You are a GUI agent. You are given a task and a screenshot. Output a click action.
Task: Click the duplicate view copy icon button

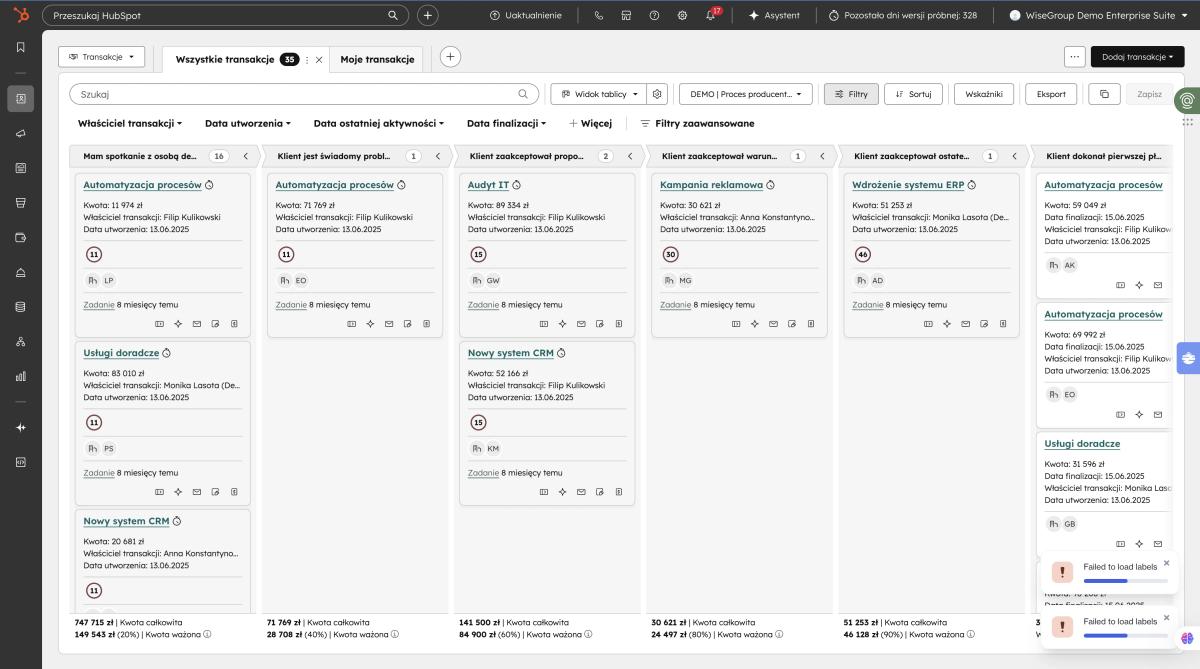pos(1104,94)
